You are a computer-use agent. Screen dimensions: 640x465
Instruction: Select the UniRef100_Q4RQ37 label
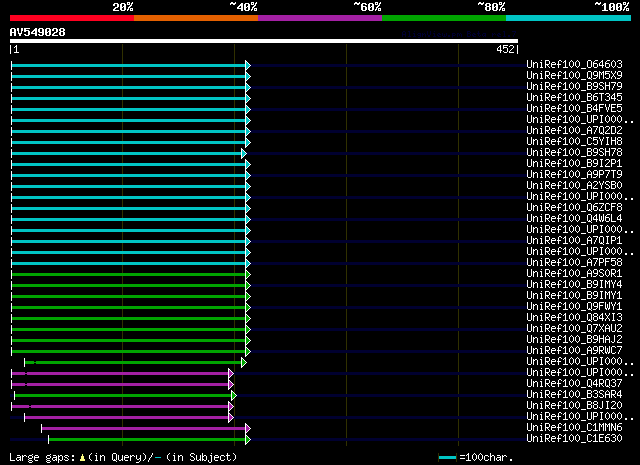[574, 384]
